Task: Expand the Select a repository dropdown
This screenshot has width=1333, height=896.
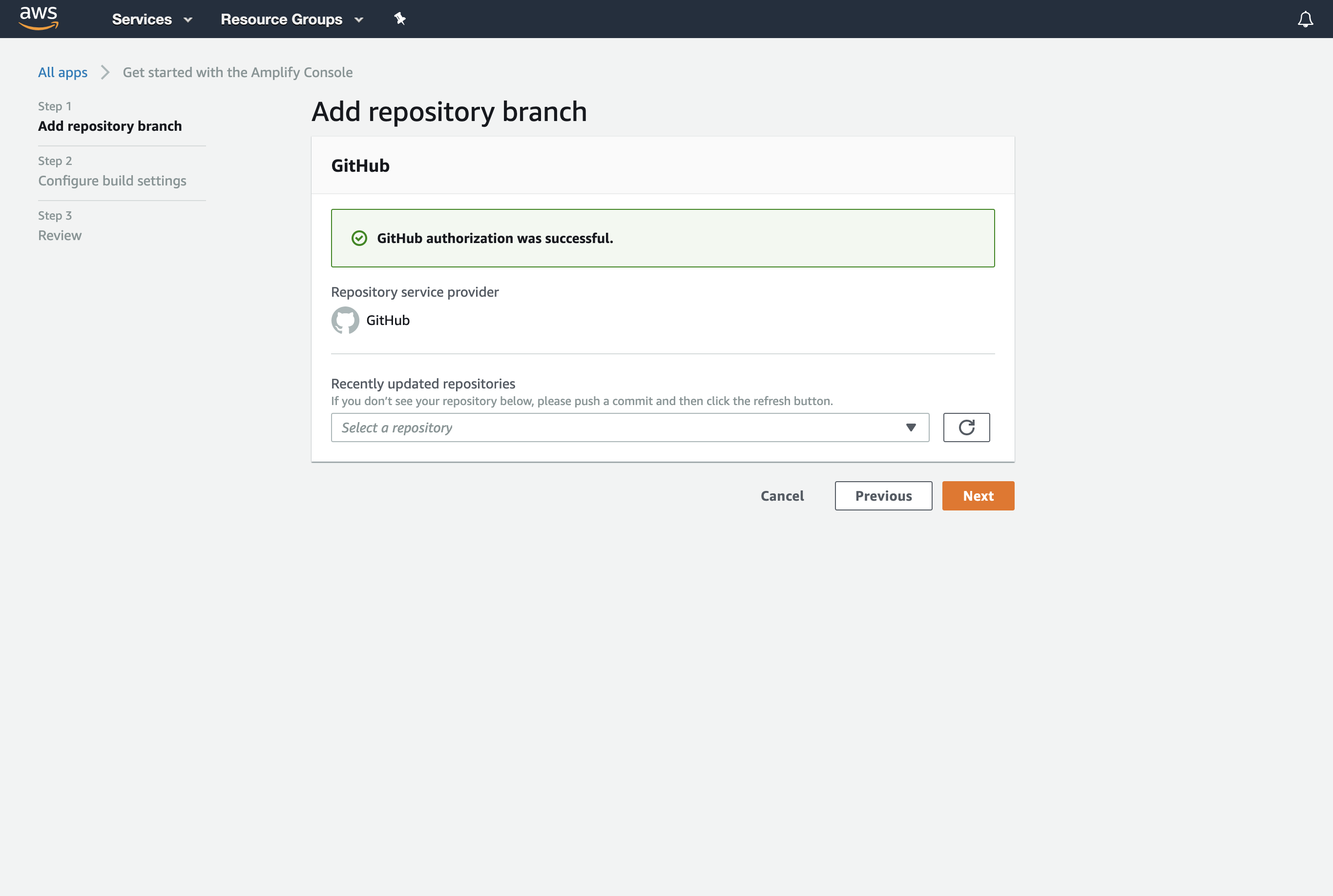Action: [x=910, y=427]
